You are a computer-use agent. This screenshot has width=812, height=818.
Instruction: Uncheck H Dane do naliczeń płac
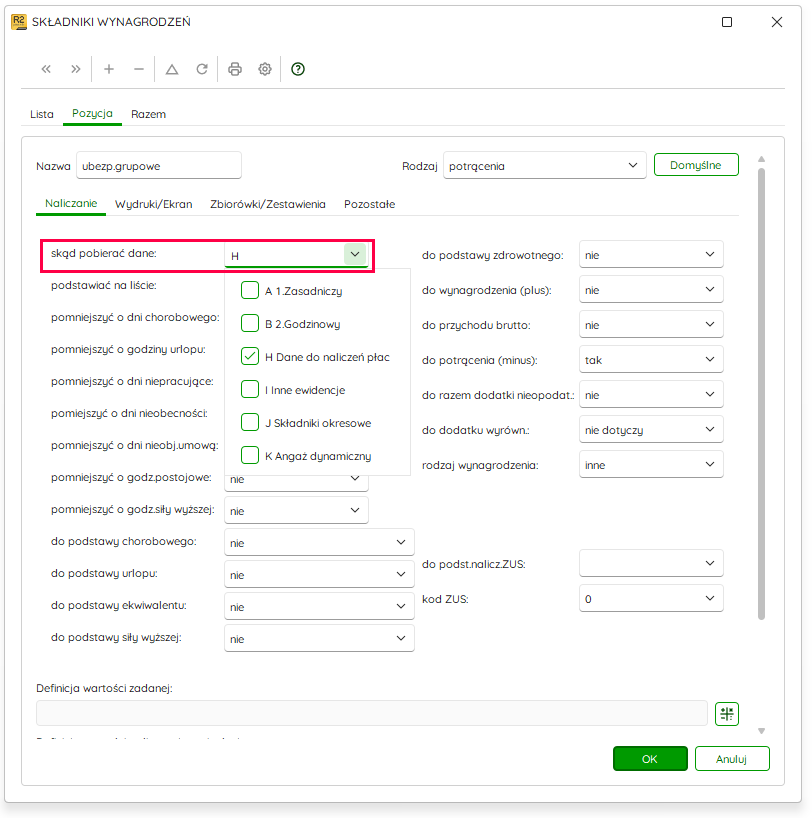[250, 356]
